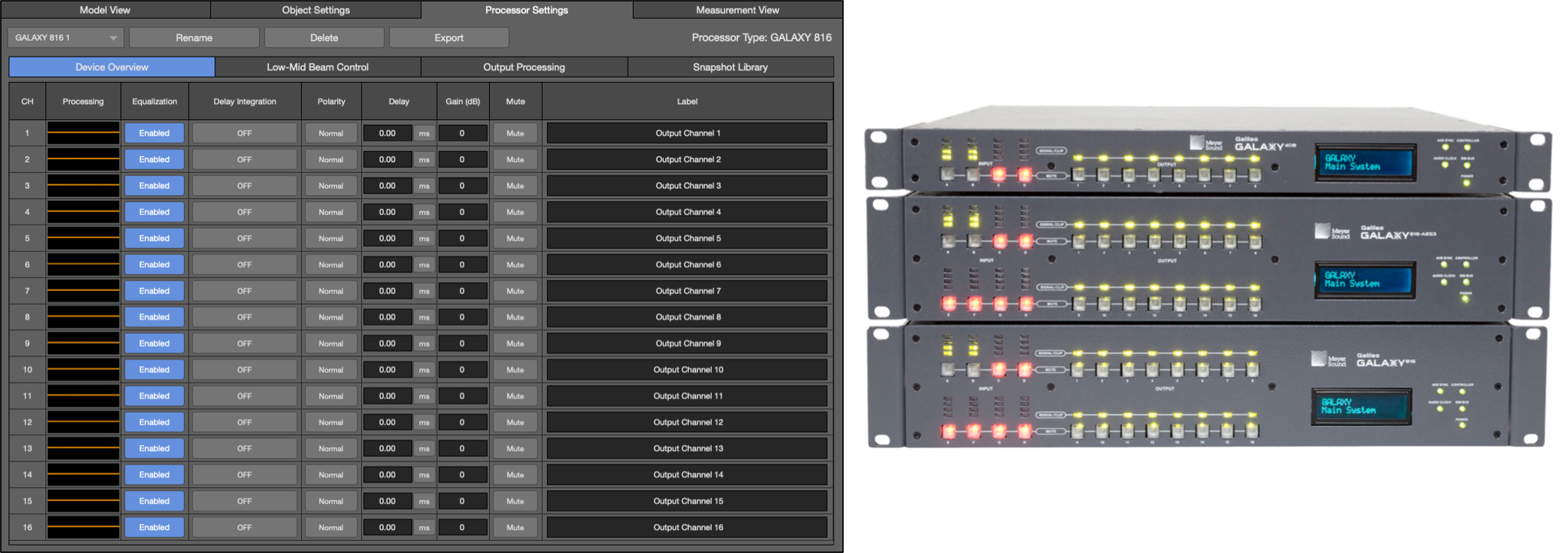Edit the Output Channel 14 label
The width and height of the screenshot is (1568, 553).
click(x=687, y=475)
